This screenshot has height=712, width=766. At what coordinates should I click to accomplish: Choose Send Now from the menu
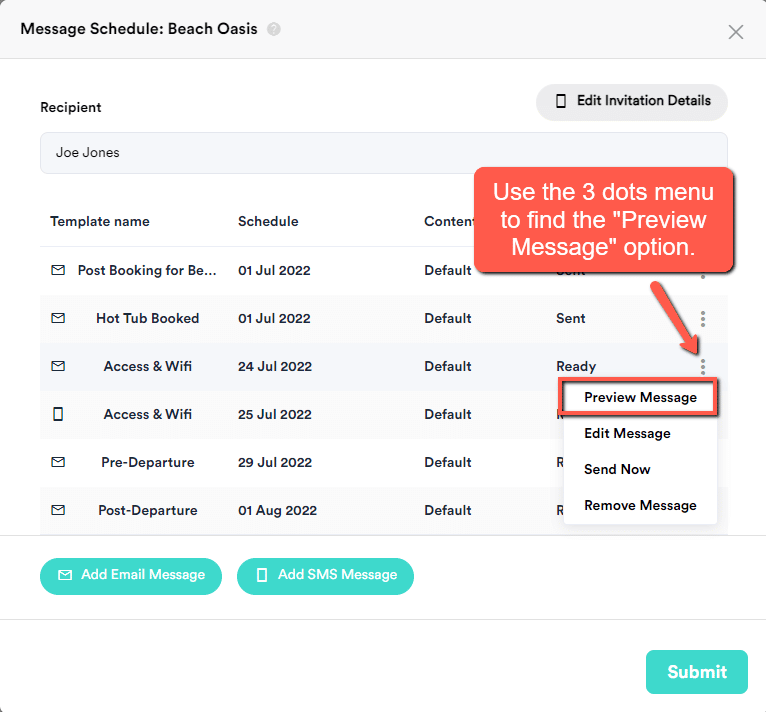click(x=640, y=469)
